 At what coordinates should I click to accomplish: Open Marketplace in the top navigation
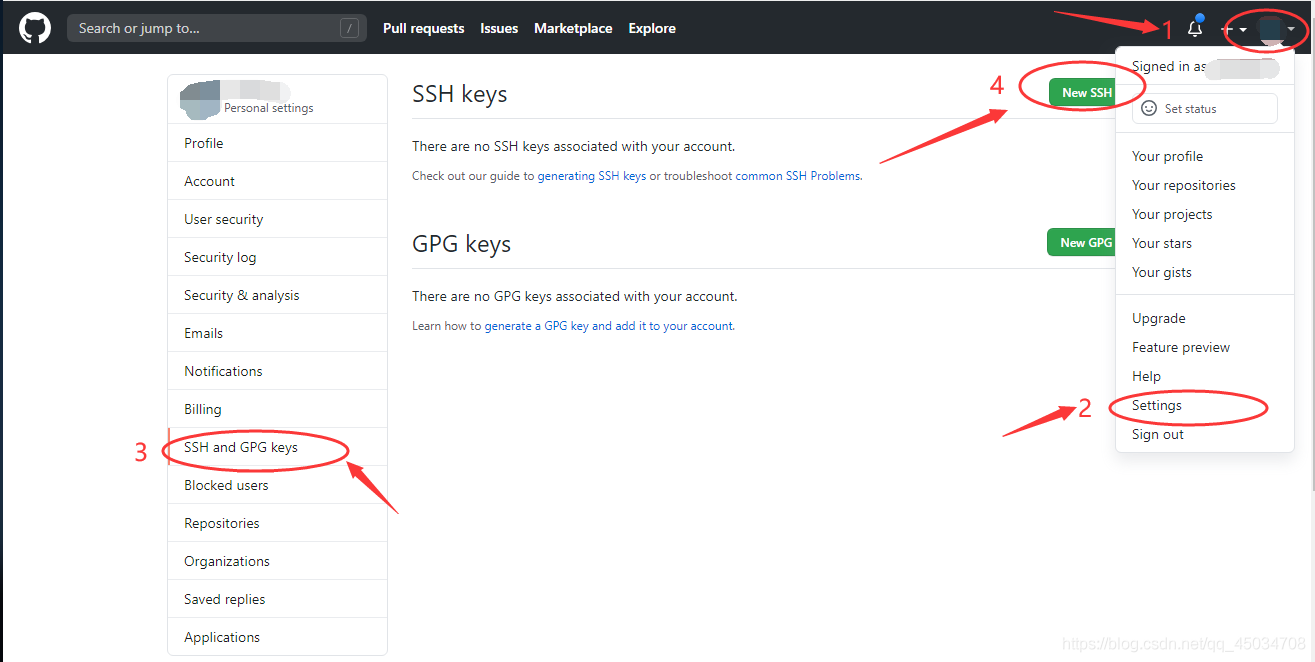point(573,28)
